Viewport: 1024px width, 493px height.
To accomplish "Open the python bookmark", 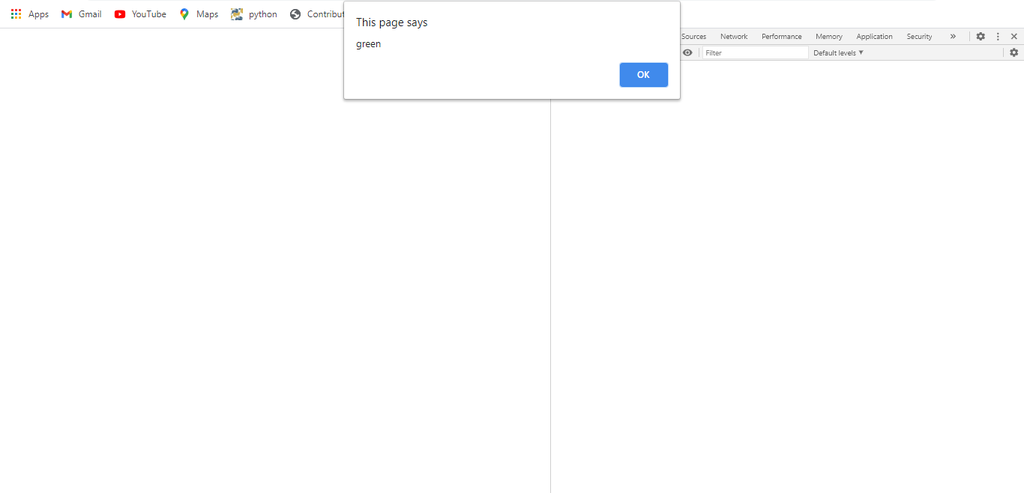I will click(x=254, y=14).
